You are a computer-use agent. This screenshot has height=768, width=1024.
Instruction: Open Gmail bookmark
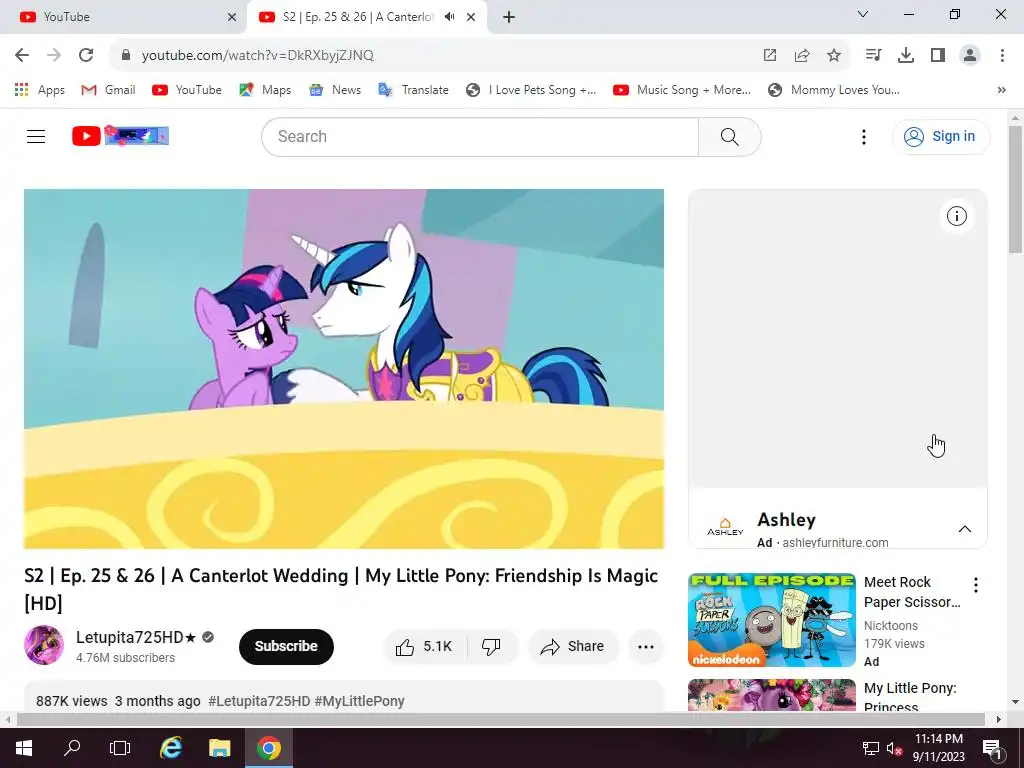click(108, 90)
